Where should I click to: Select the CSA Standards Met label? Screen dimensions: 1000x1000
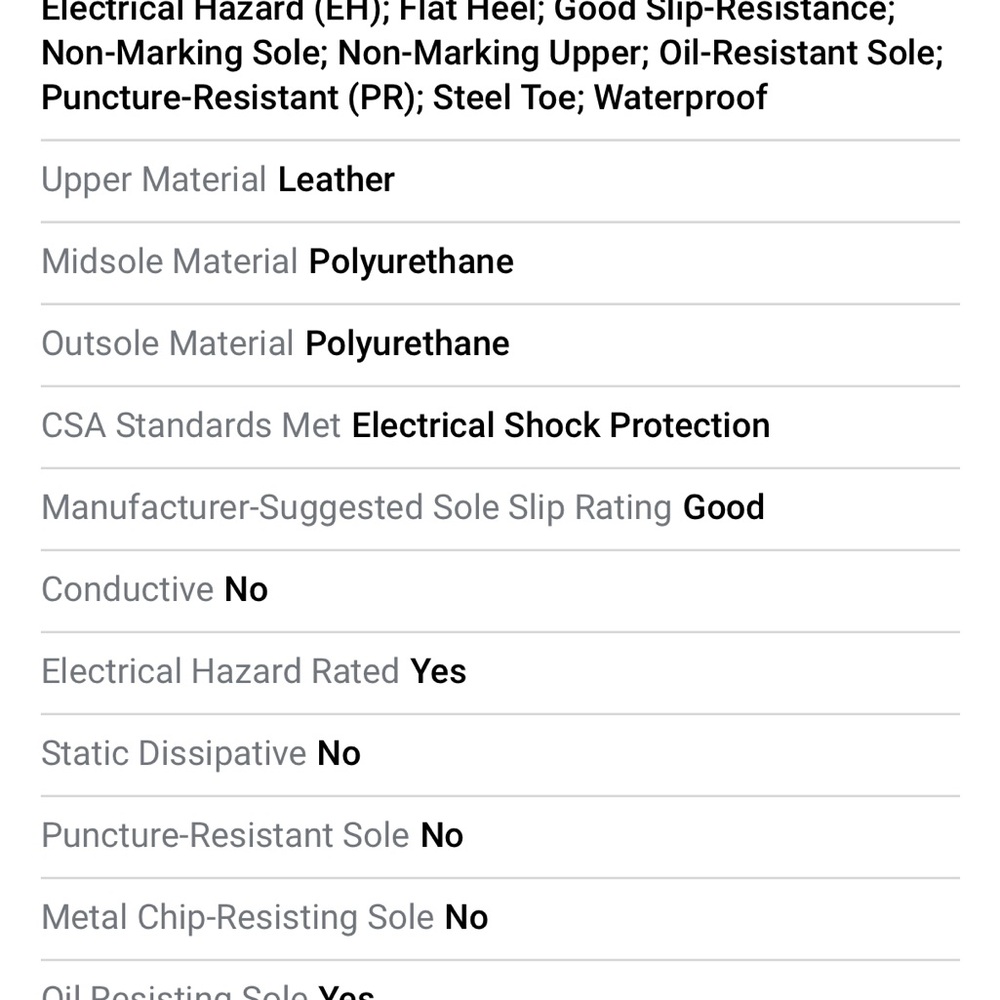click(191, 425)
